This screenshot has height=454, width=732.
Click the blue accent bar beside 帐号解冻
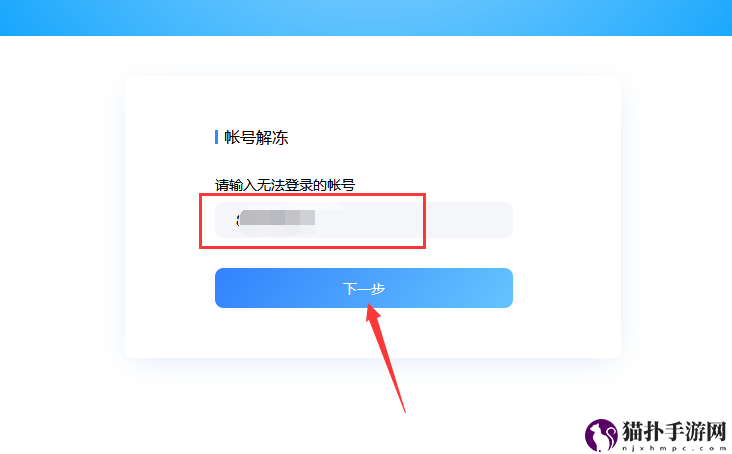coord(217,137)
